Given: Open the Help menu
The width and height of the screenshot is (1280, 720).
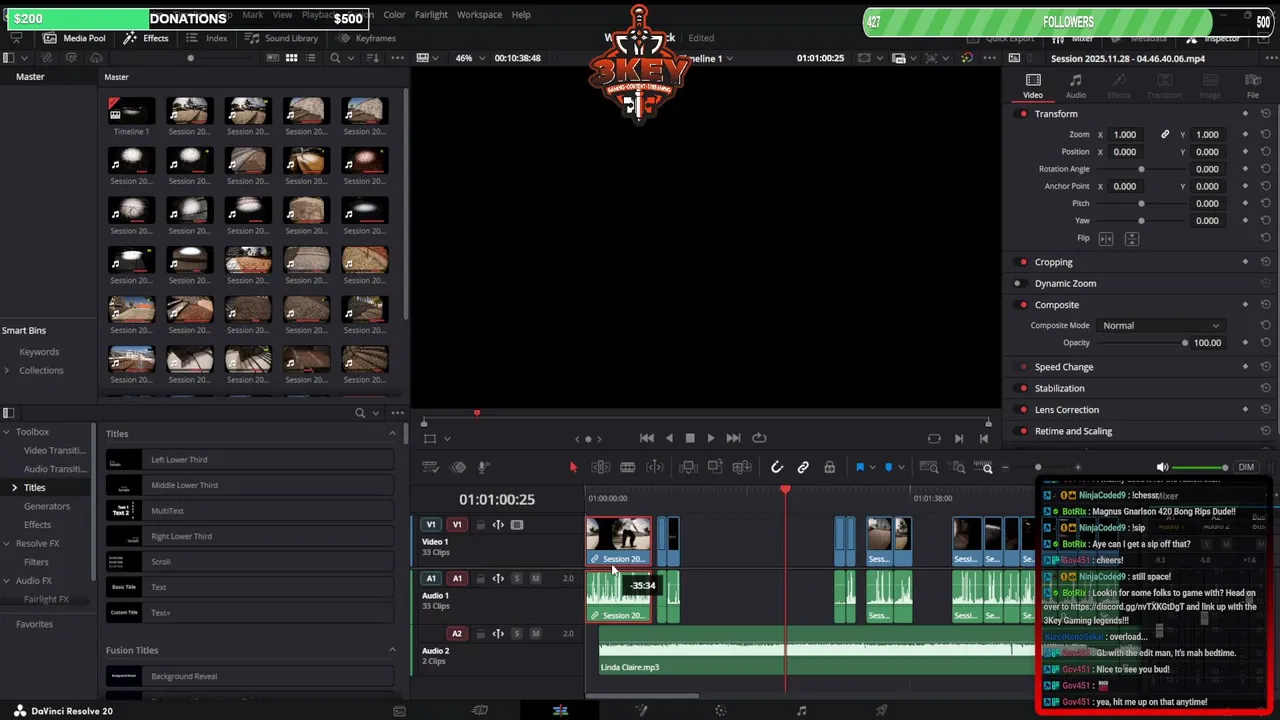Looking at the screenshot, I should pyautogui.click(x=521, y=15).
